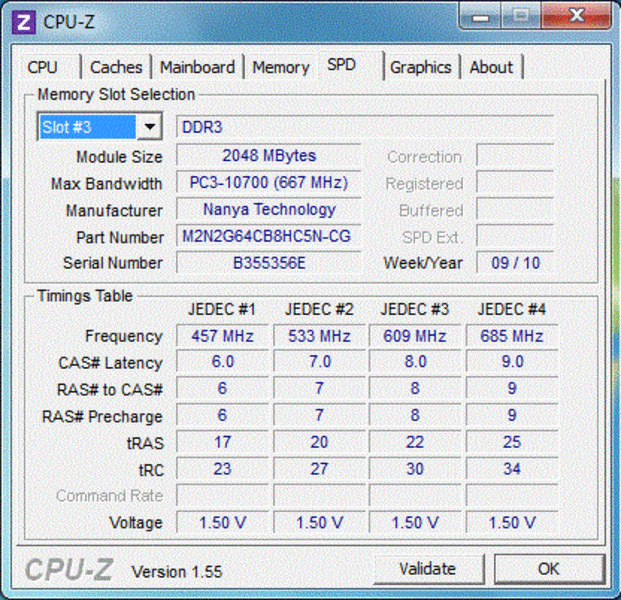Click the Serial Number value B355356E

(x=268, y=263)
